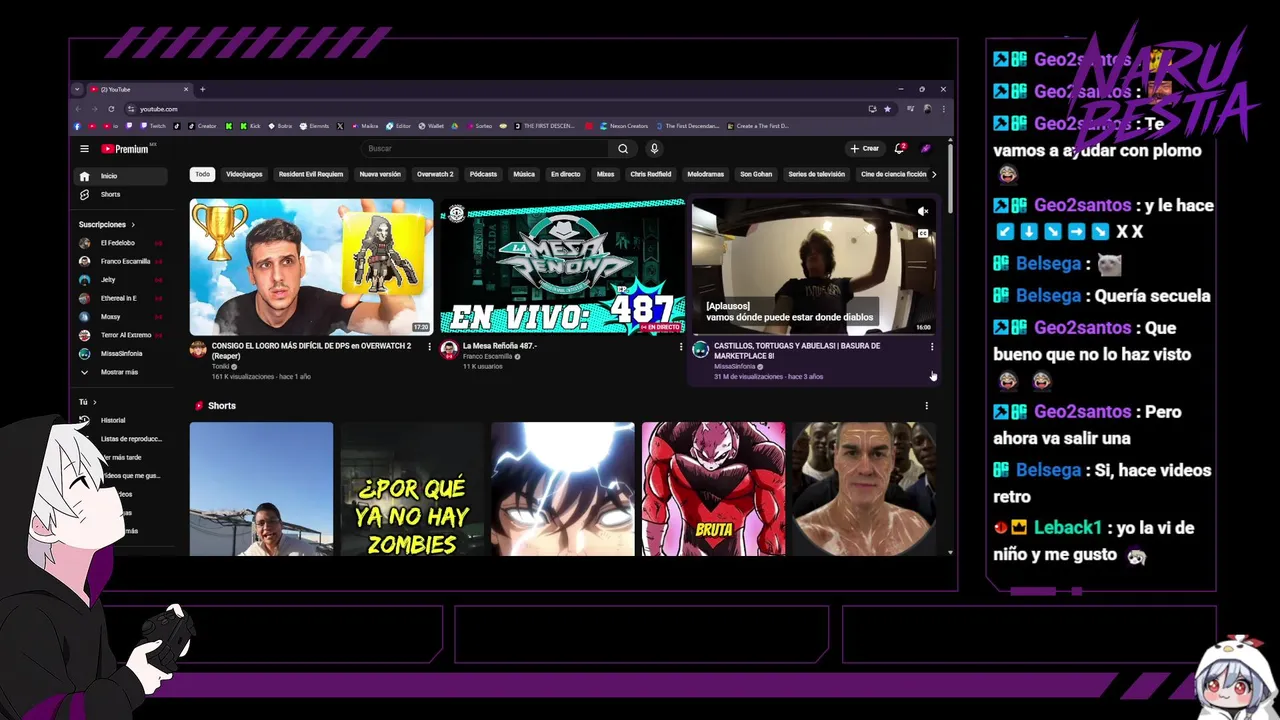The width and height of the screenshot is (1280, 720).
Task: Open a new browser tab
Action: (x=202, y=89)
